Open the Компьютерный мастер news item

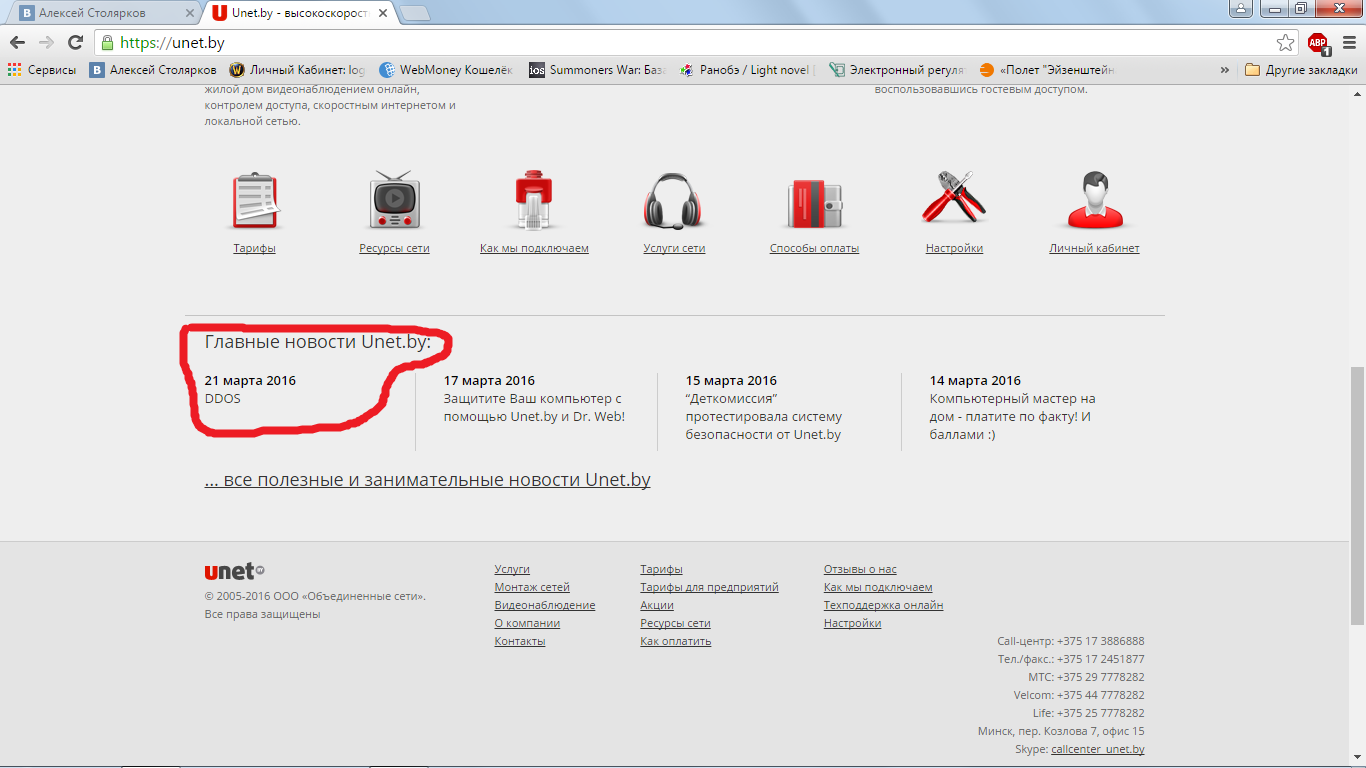point(1012,417)
